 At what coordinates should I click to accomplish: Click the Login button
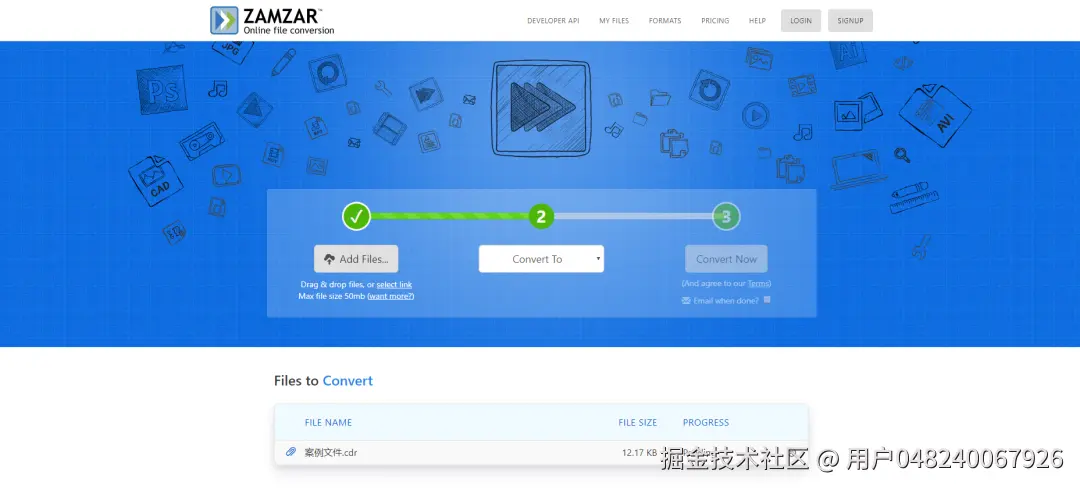click(800, 21)
